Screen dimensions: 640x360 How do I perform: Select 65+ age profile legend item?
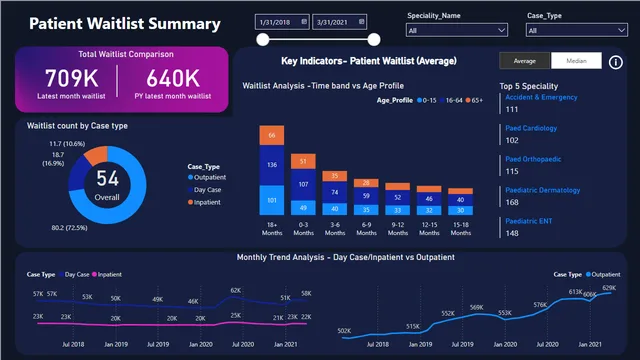tap(474, 100)
